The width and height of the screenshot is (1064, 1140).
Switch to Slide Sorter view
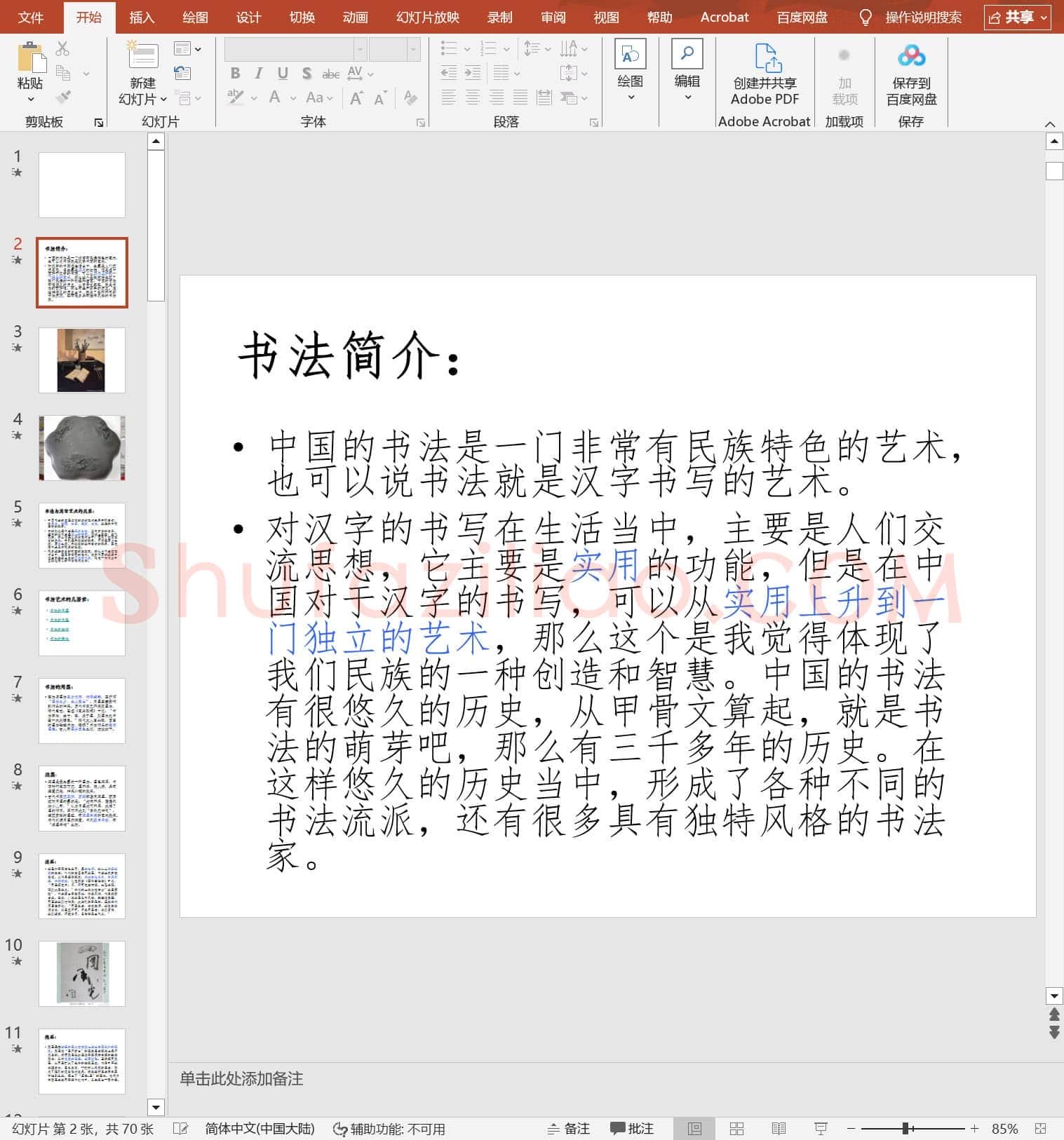[736, 1129]
